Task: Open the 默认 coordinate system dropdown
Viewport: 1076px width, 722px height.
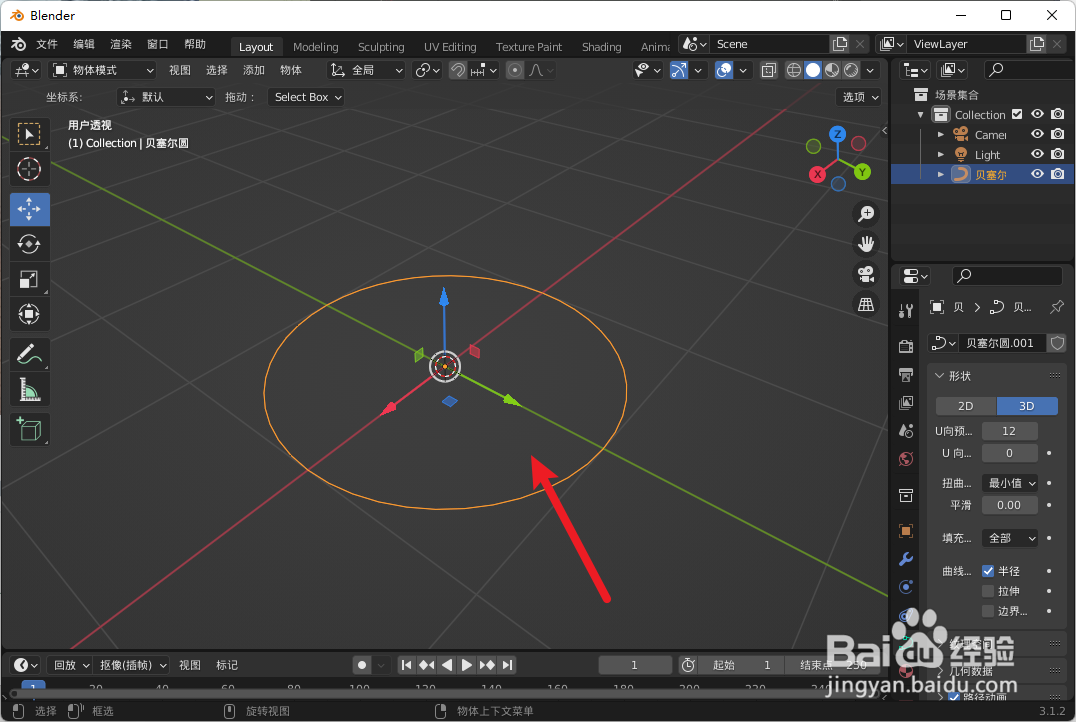Action: pos(167,97)
